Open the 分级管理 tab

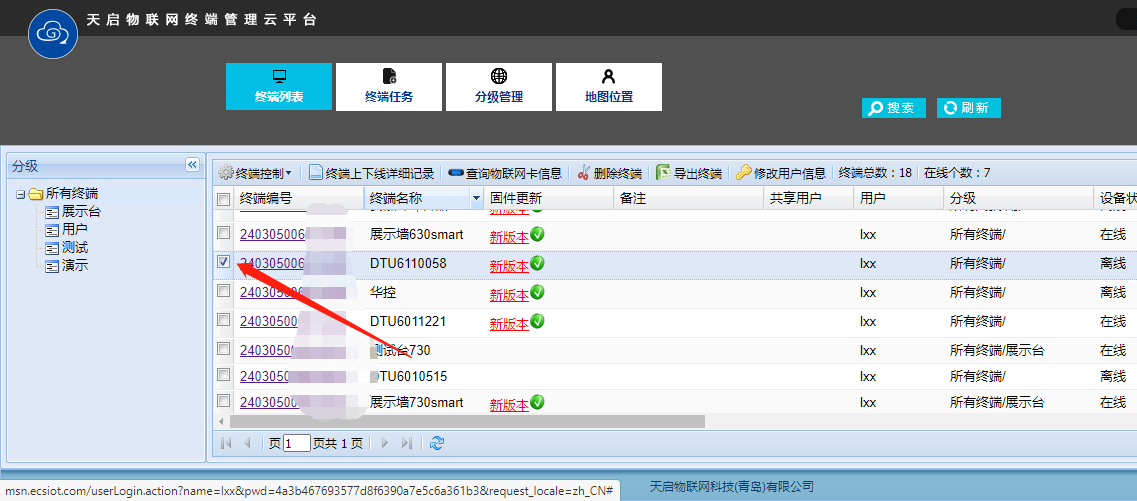coord(499,86)
